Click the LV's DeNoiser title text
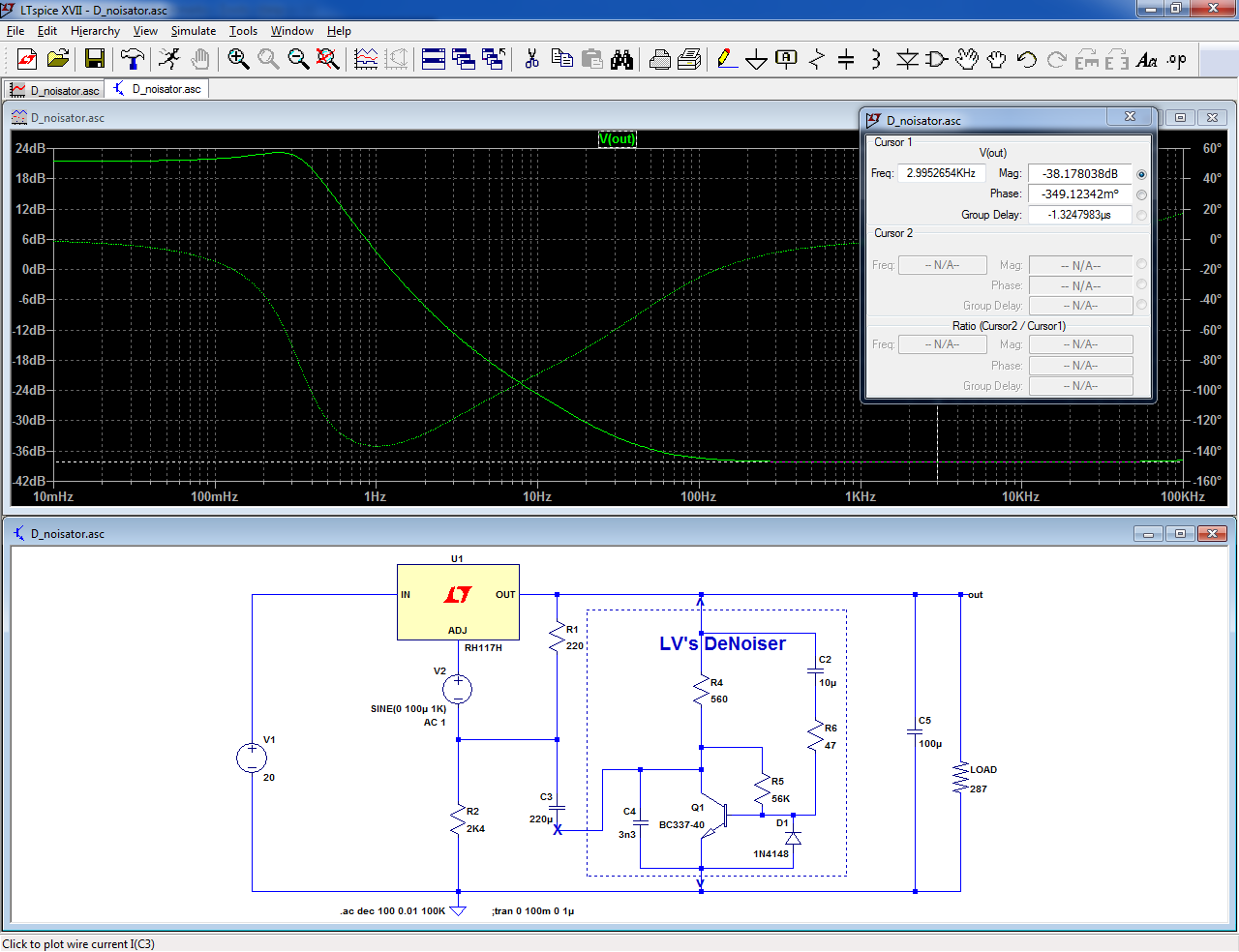 [x=722, y=643]
